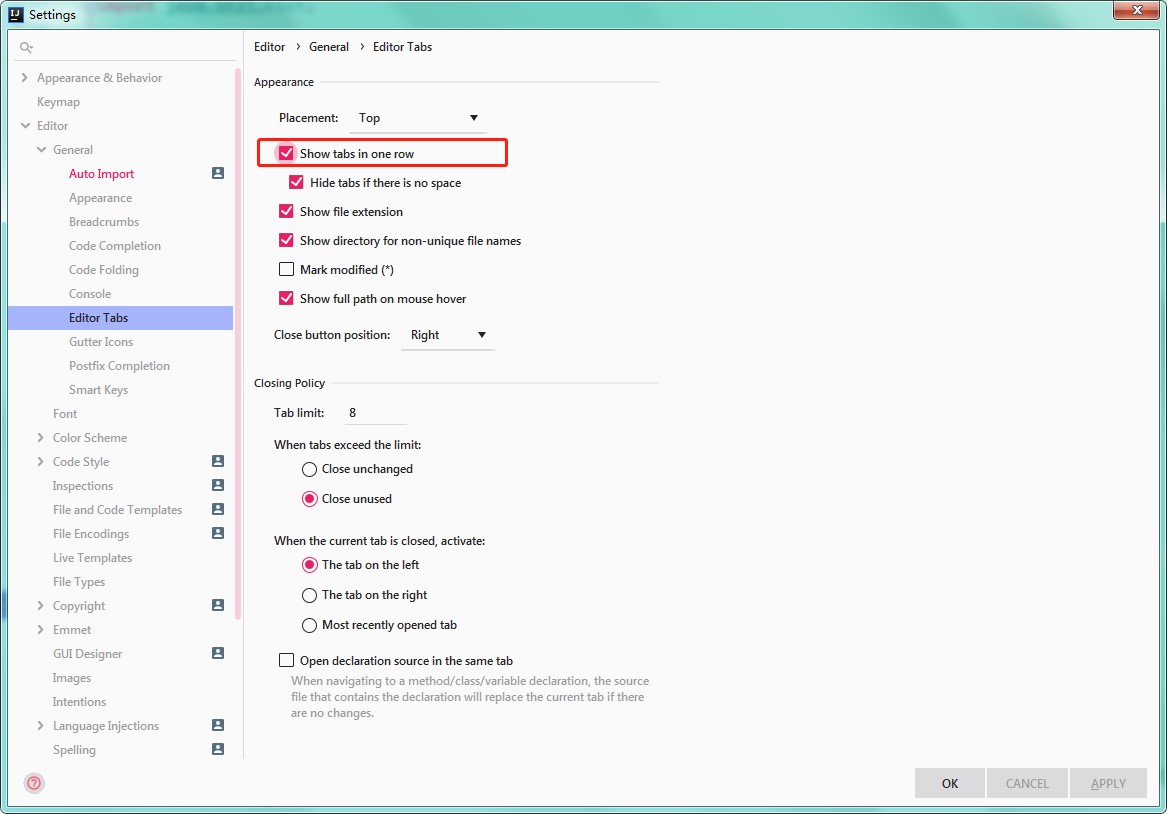1167x814 pixels.
Task: Click the profile icon next to Code Style
Action: pos(218,461)
